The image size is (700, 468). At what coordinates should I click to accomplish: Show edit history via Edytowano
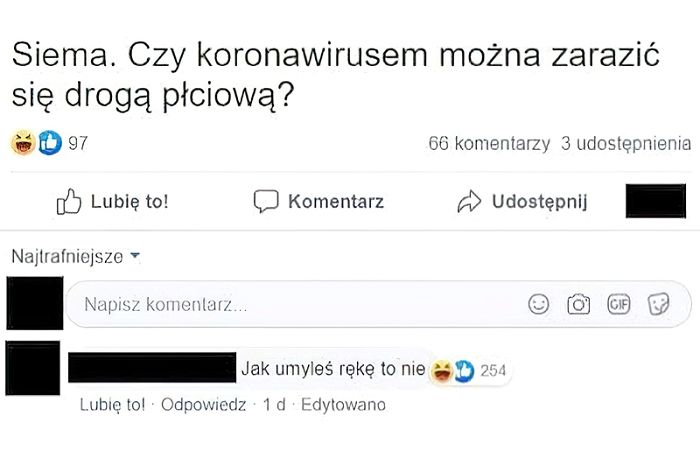point(343,405)
